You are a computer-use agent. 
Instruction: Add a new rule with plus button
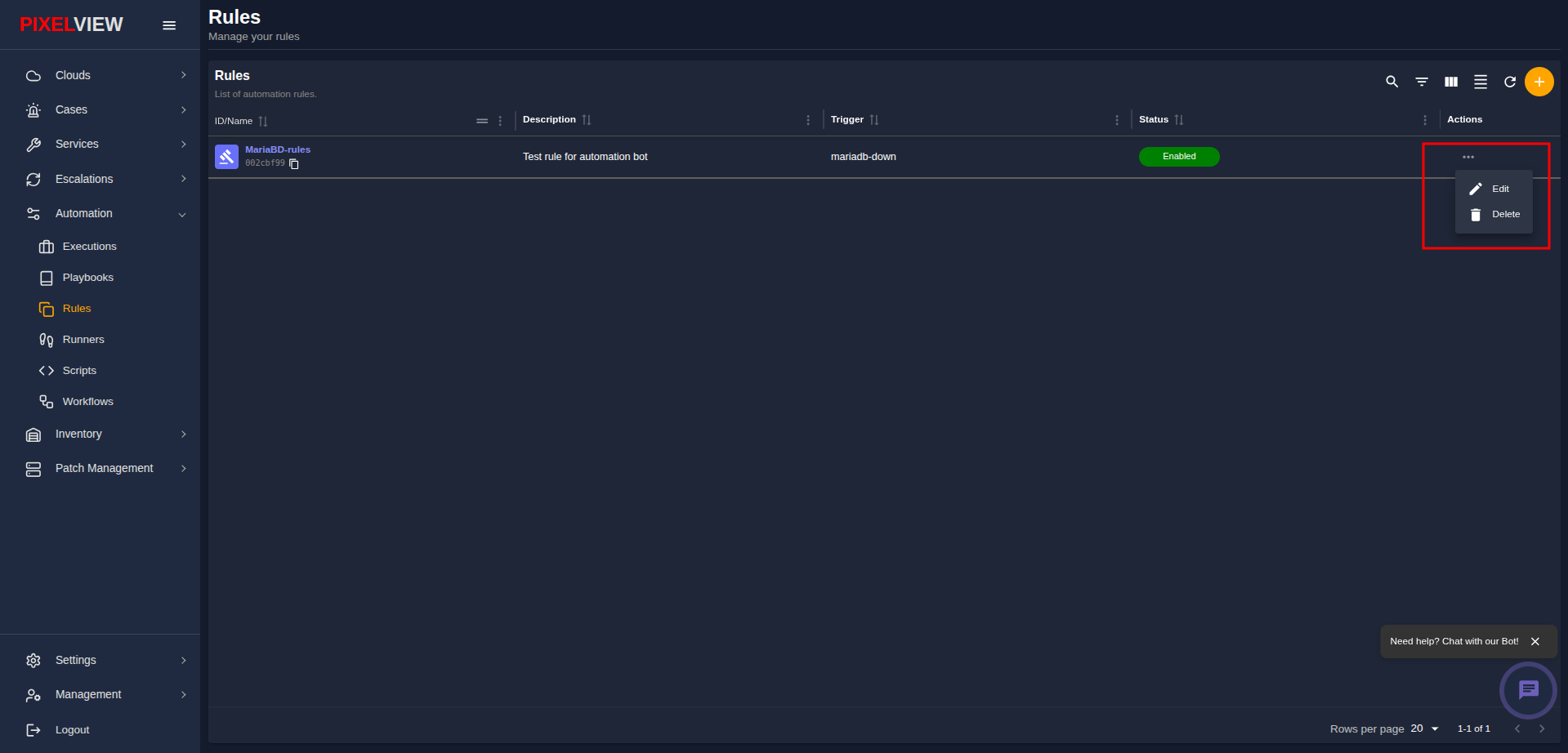tap(1539, 82)
